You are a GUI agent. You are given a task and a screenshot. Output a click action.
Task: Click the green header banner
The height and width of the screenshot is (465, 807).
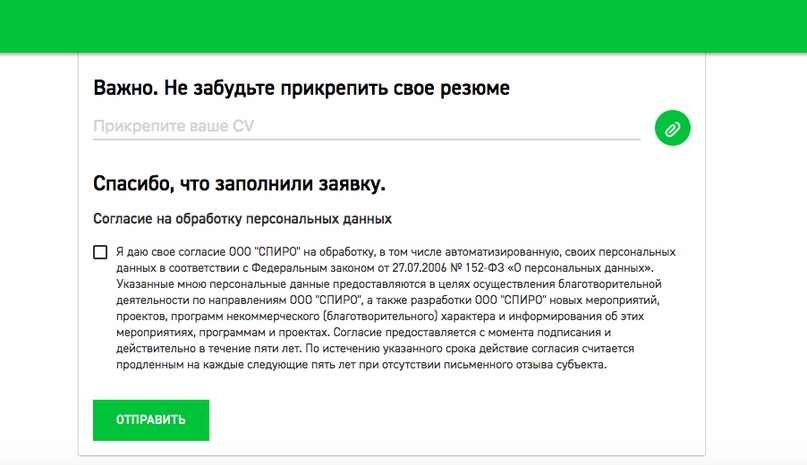point(404,26)
